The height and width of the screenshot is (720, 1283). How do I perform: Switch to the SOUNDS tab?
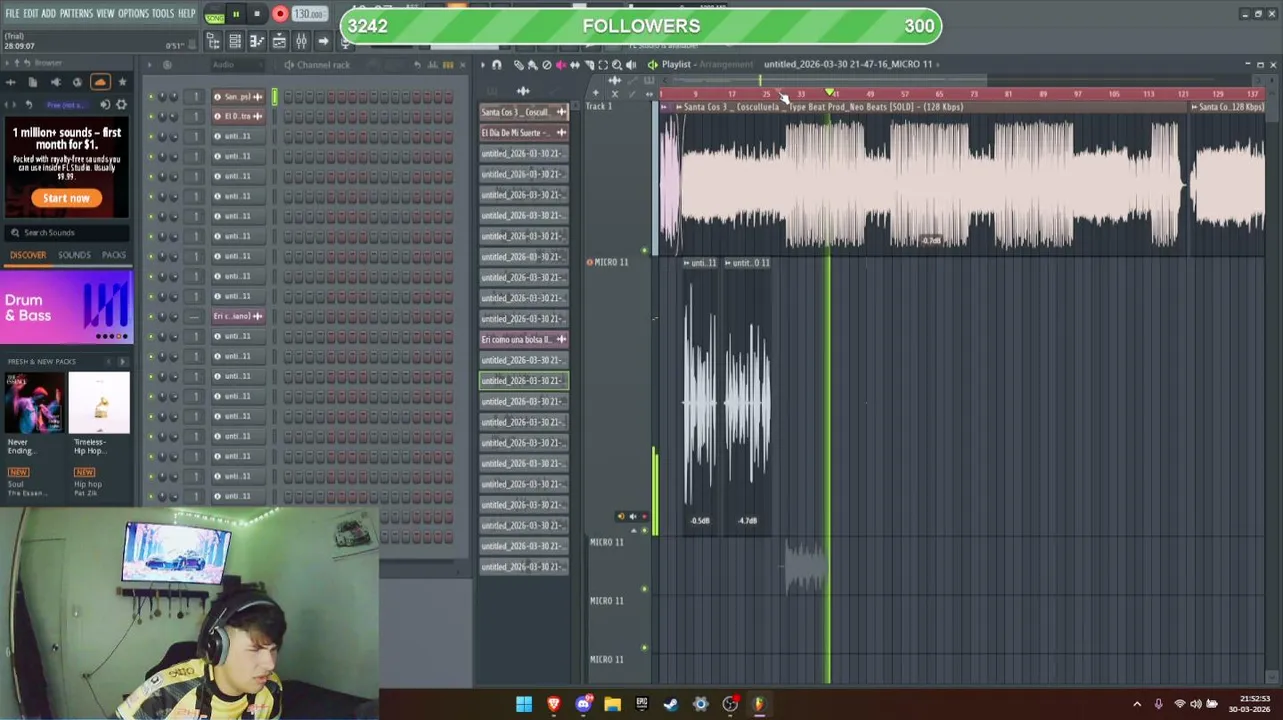pyautogui.click(x=74, y=255)
